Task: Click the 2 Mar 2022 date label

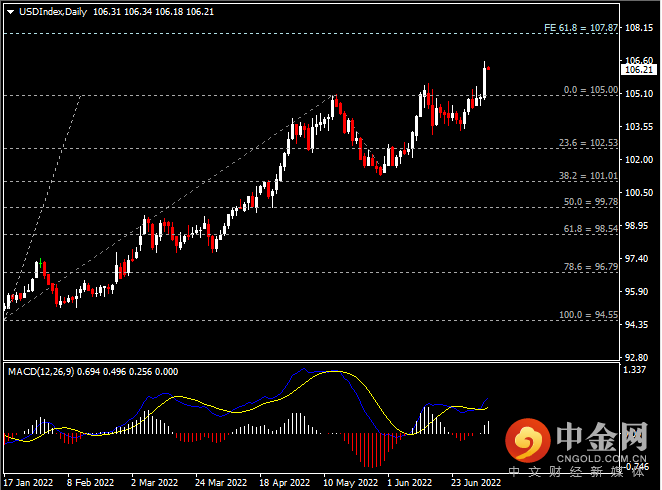Action: tap(155, 482)
